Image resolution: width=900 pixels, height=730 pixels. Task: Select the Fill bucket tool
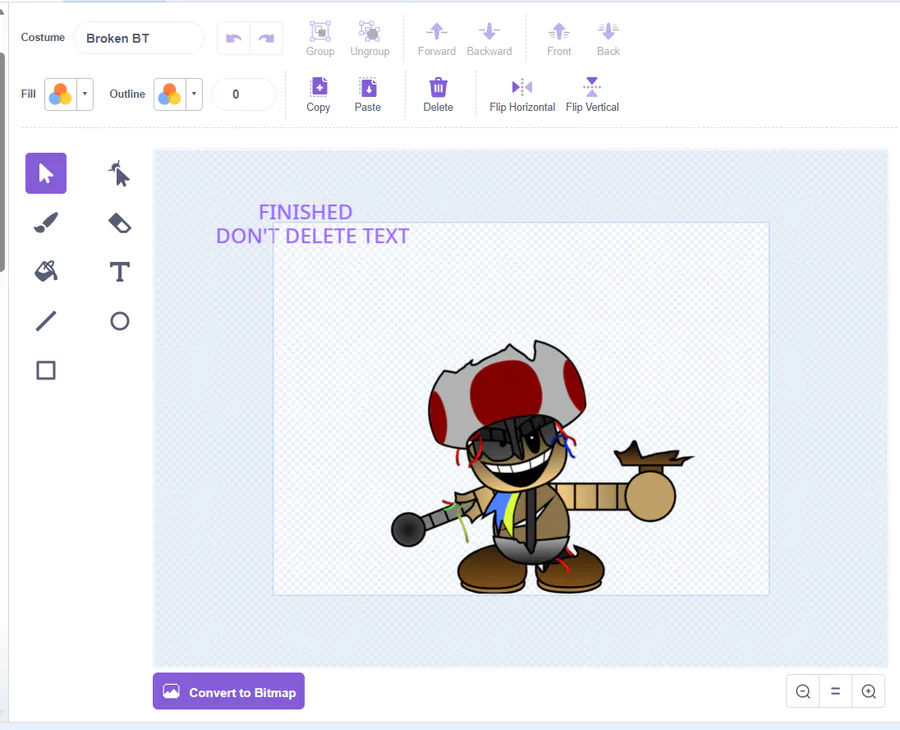click(x=46, y=271)
